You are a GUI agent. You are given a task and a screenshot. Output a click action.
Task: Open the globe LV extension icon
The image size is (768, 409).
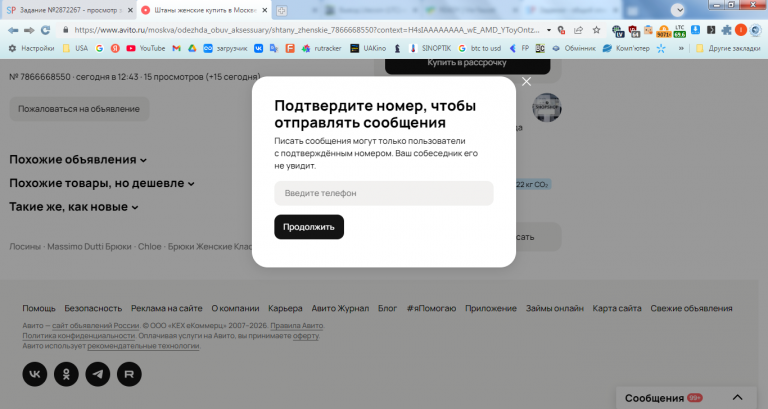pyautogui.click(x=618, y=31)
